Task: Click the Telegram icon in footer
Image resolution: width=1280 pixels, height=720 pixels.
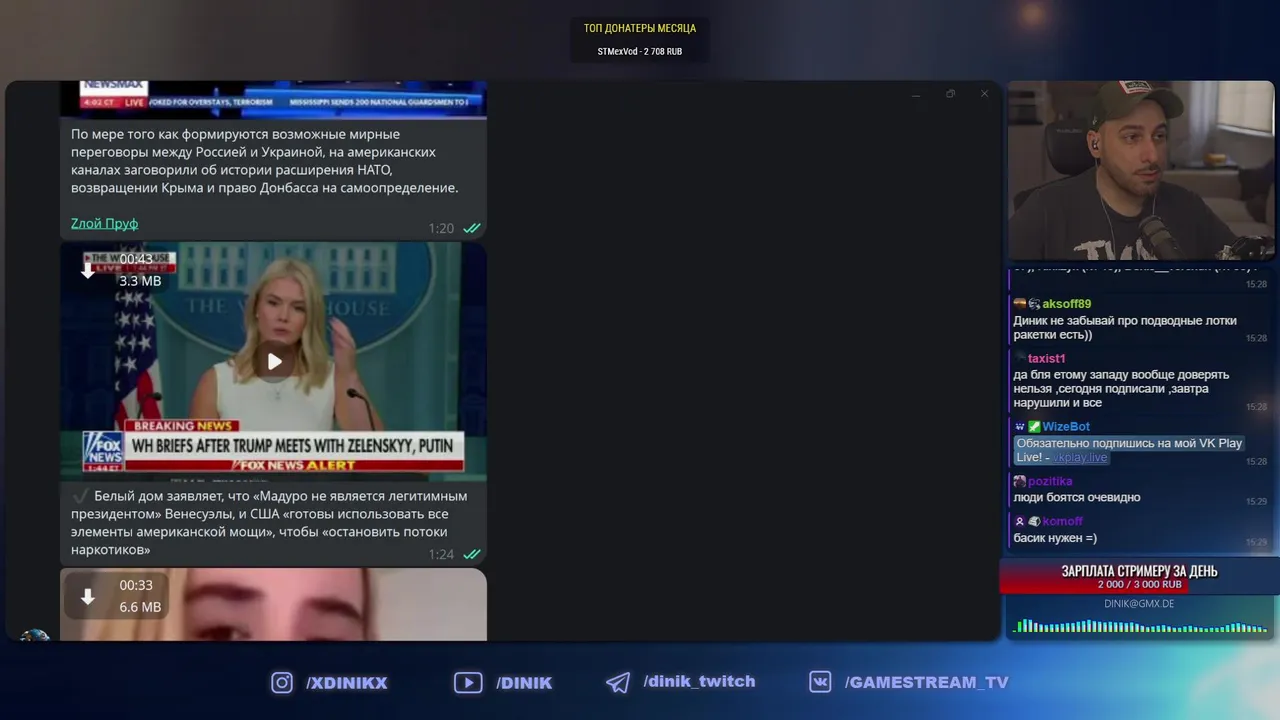Action: pyautogui.click(x=618, y=682)
